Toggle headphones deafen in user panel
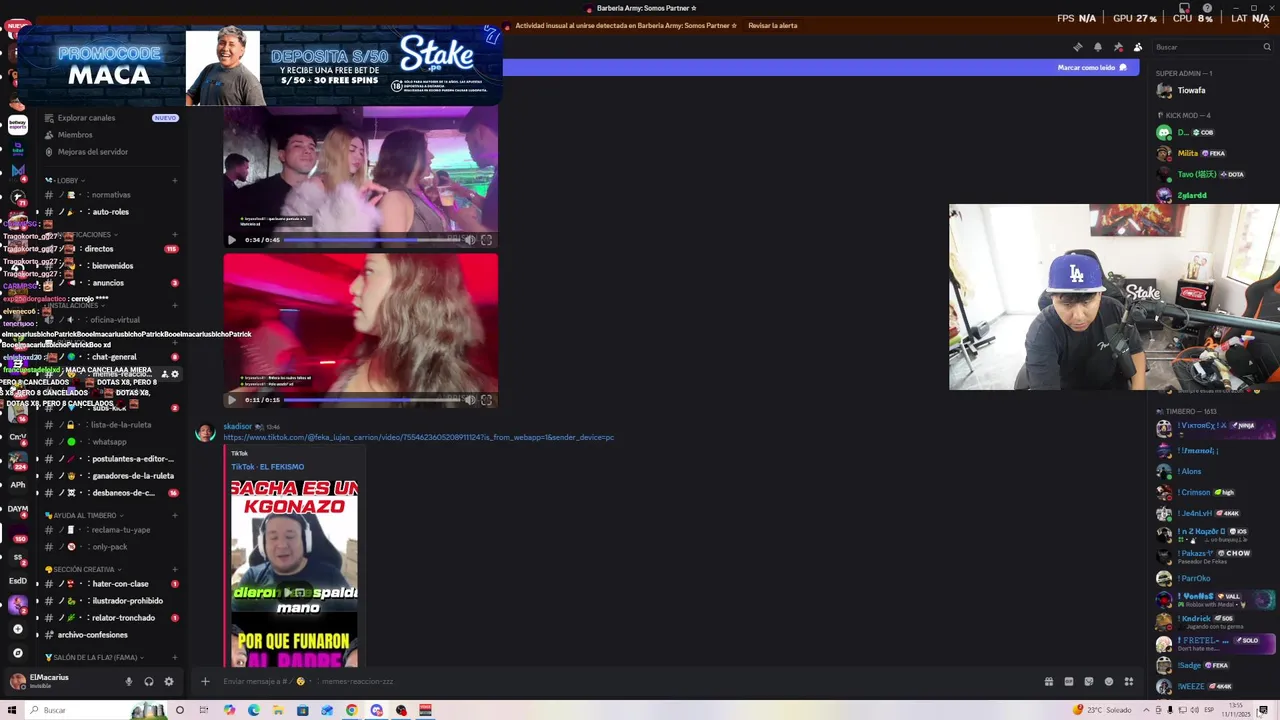 tap(148, 682)
